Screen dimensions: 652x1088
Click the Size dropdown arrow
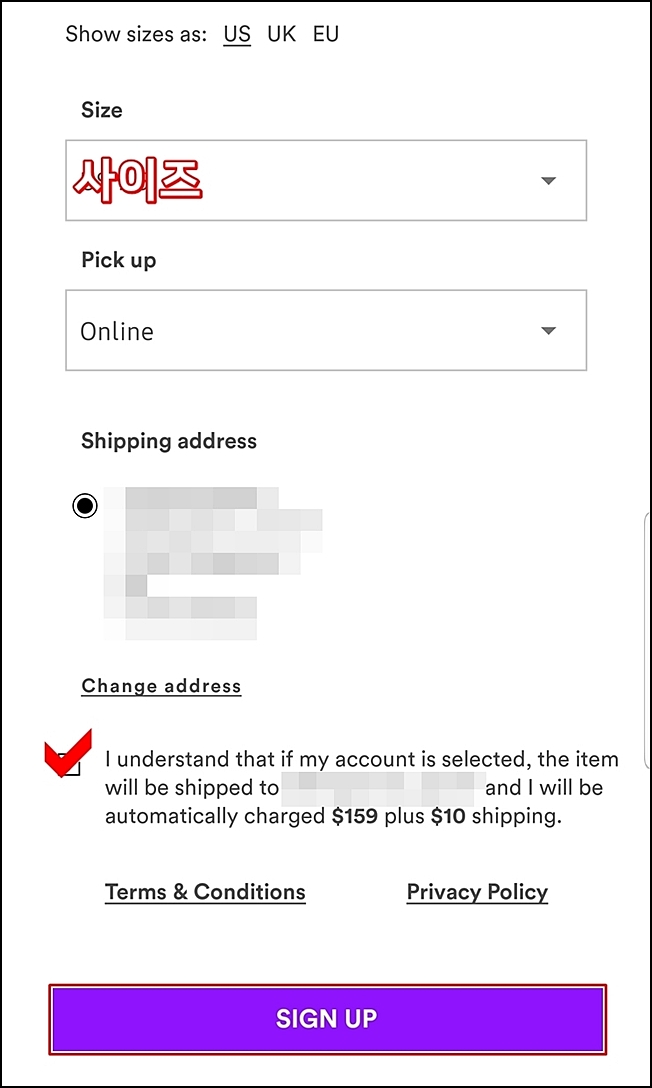tap(548, 180)
